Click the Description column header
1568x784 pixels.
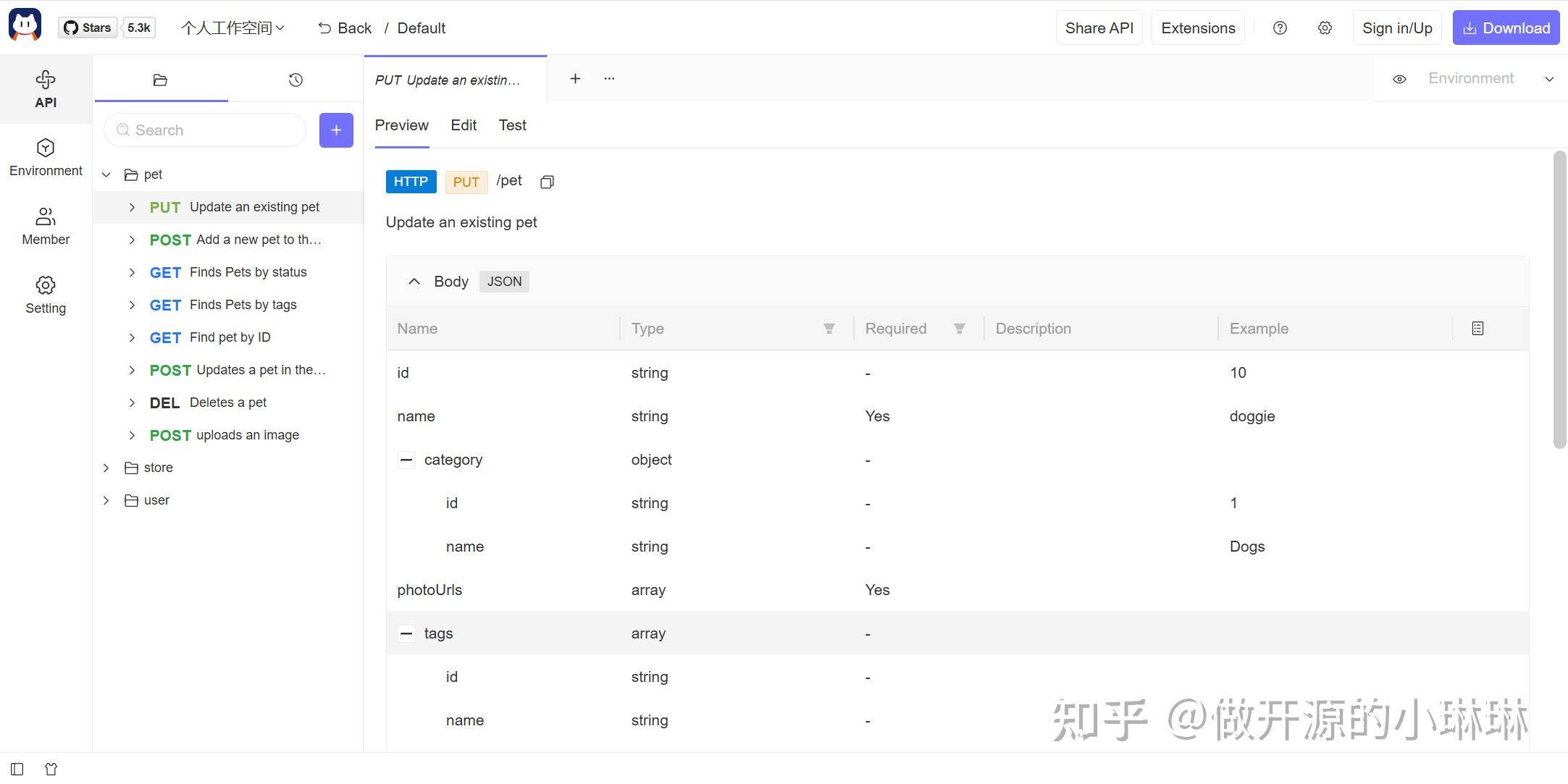click(x=1034, y=329)
